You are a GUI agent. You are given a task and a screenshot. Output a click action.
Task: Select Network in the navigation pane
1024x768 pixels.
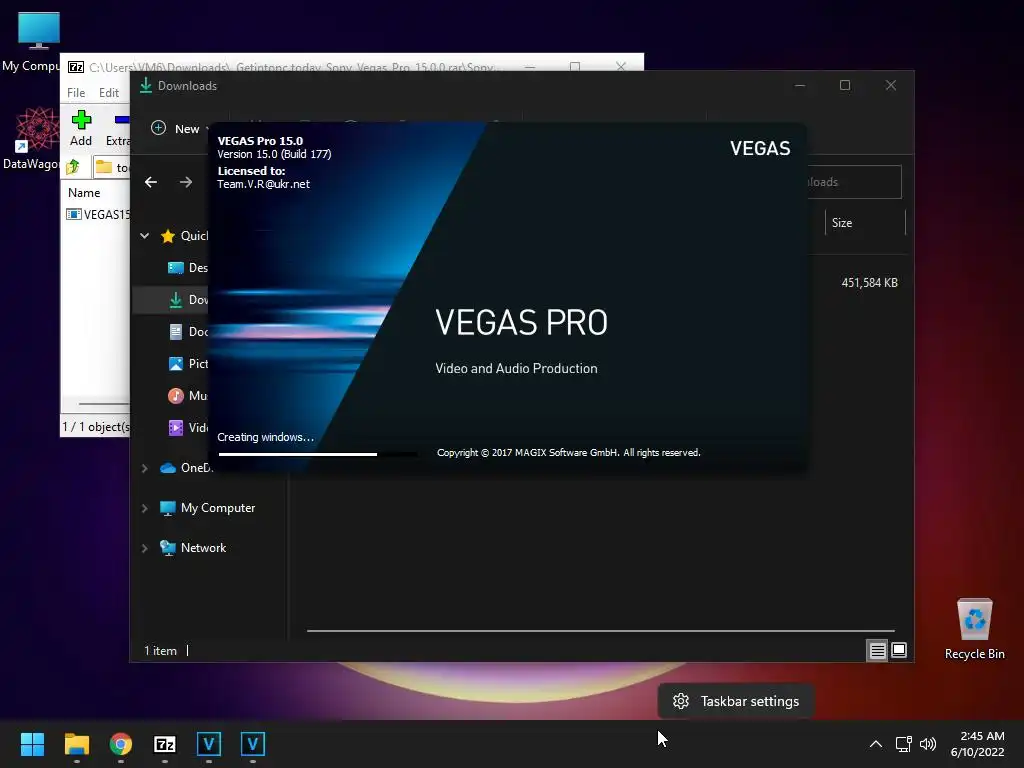tap(193, 548)
